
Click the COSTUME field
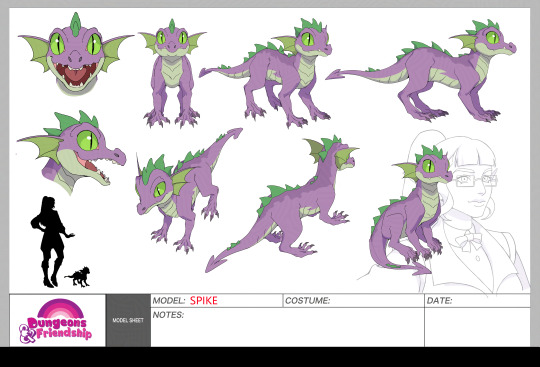353,301
